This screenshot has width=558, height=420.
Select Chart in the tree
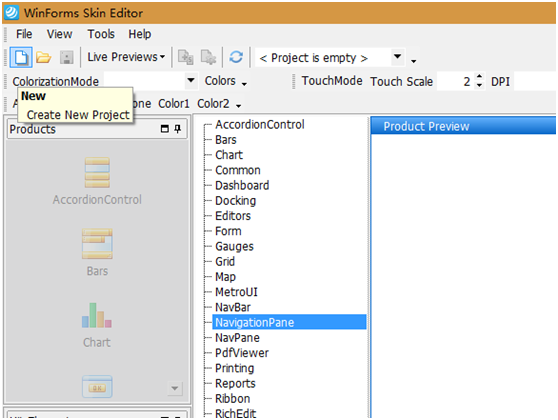click(229, 155)
